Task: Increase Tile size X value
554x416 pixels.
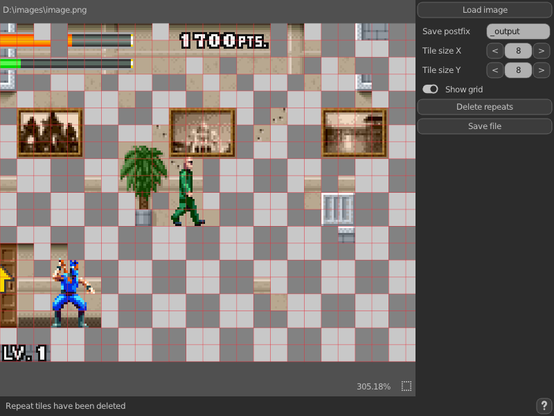Action: [x=541, y=51]
